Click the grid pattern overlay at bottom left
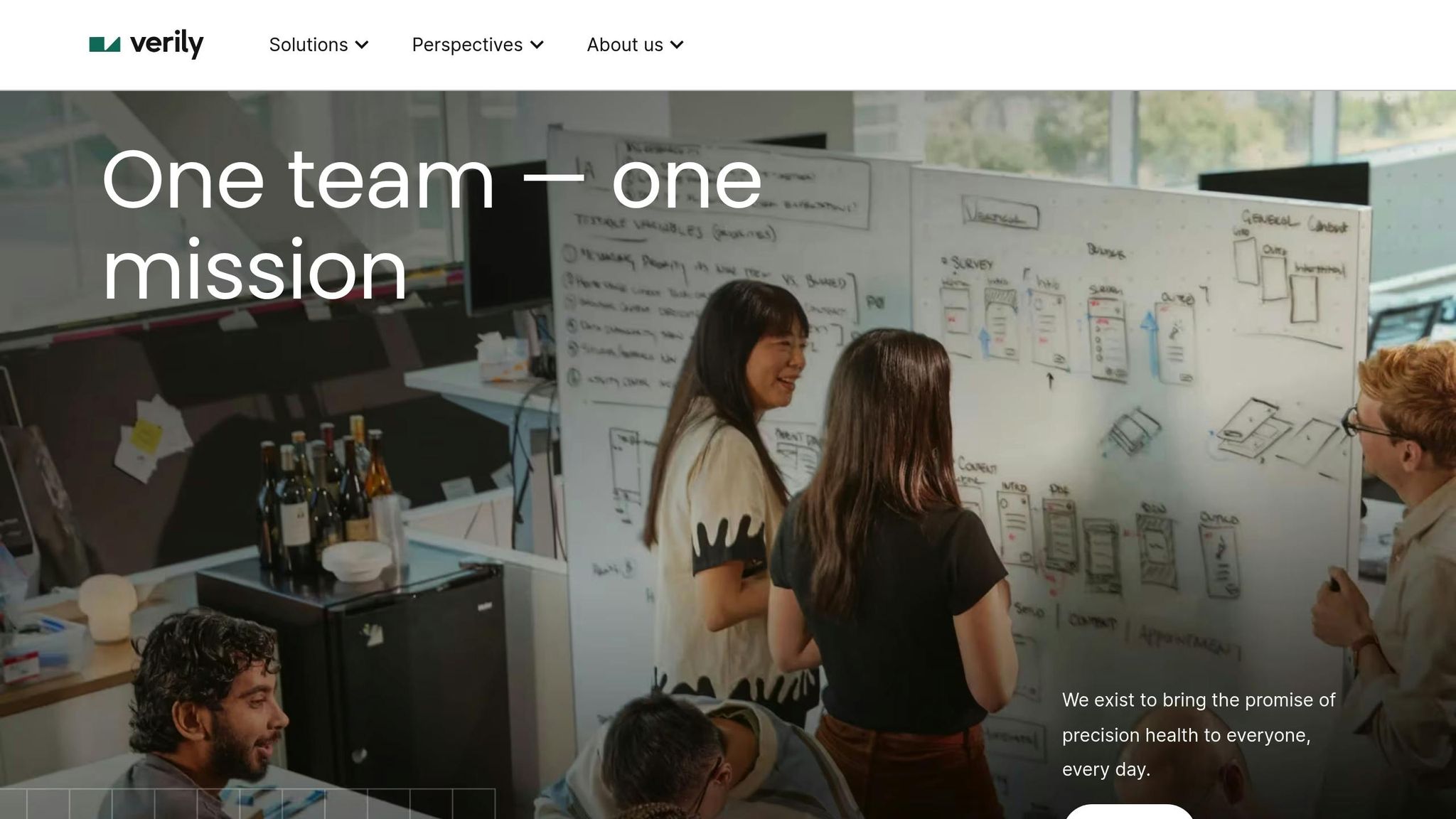Screen dimensions: 1456x819 (247, 804)
